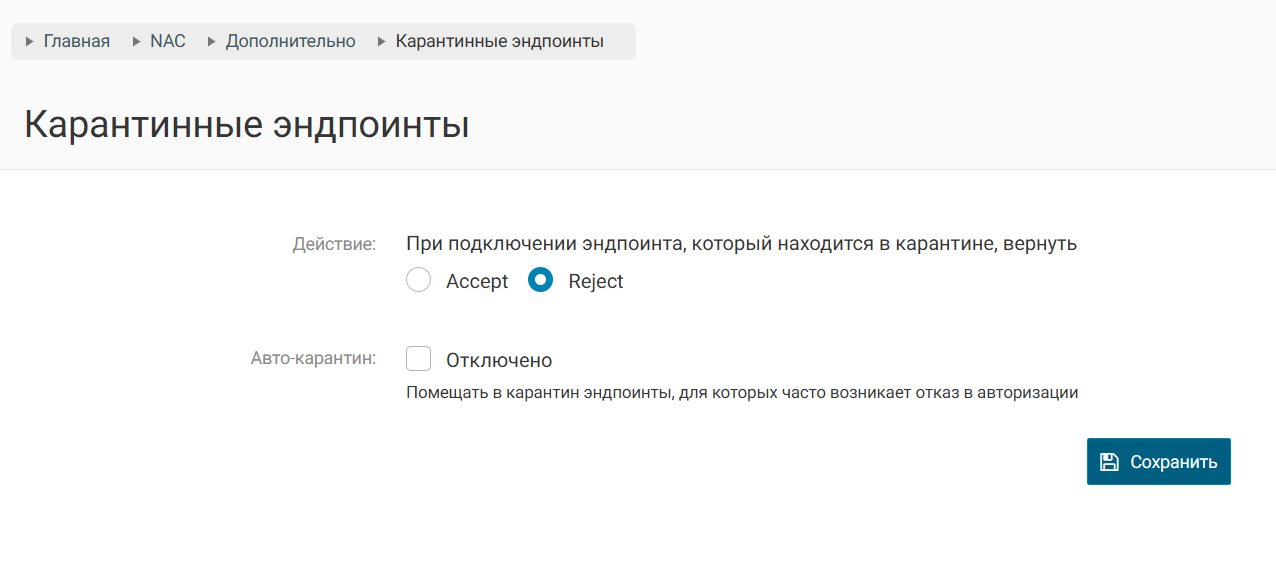Click the arrow before Карантинные эндпоинты breadcrumb
This screenshot has height=579, width=1276.
click(382, 42)
